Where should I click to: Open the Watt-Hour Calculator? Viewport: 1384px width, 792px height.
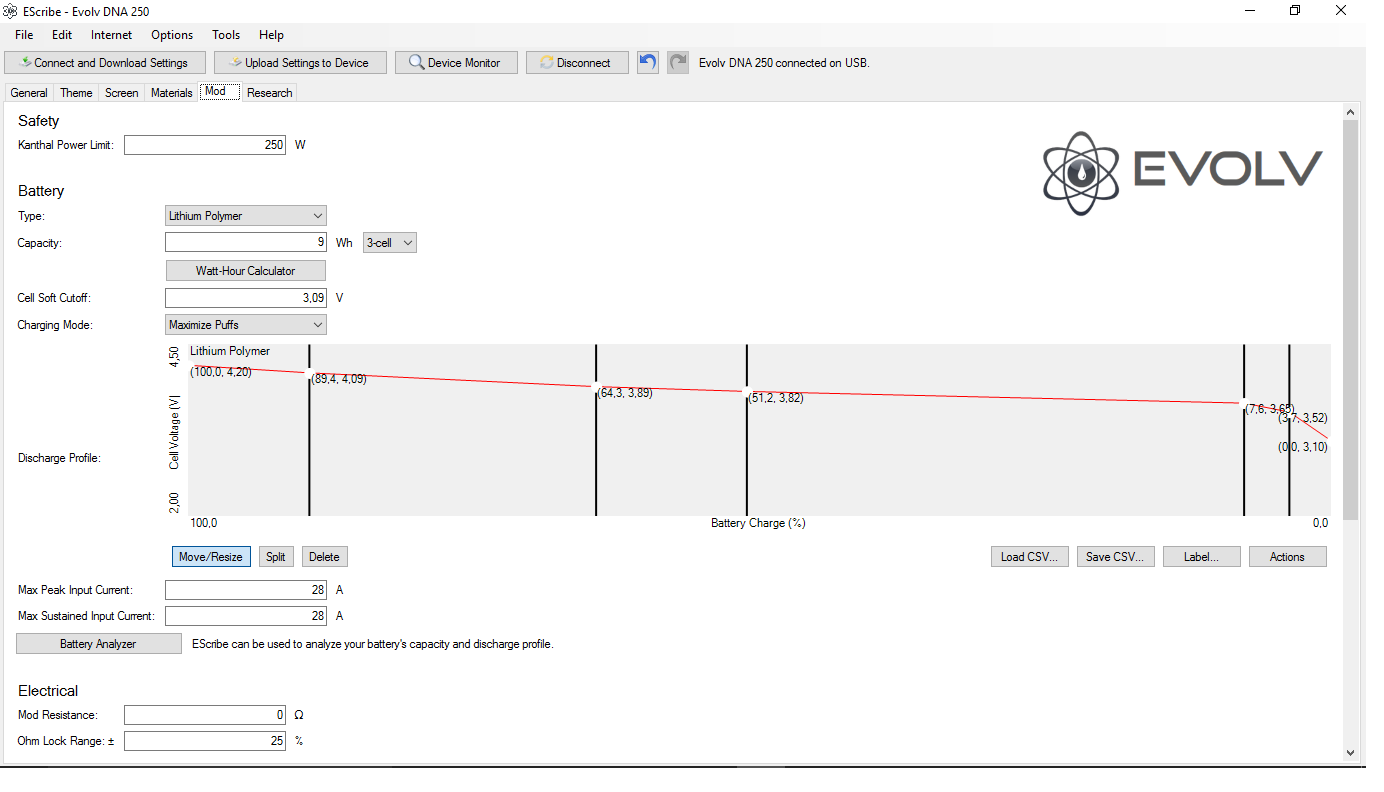(x=245, y=271)
